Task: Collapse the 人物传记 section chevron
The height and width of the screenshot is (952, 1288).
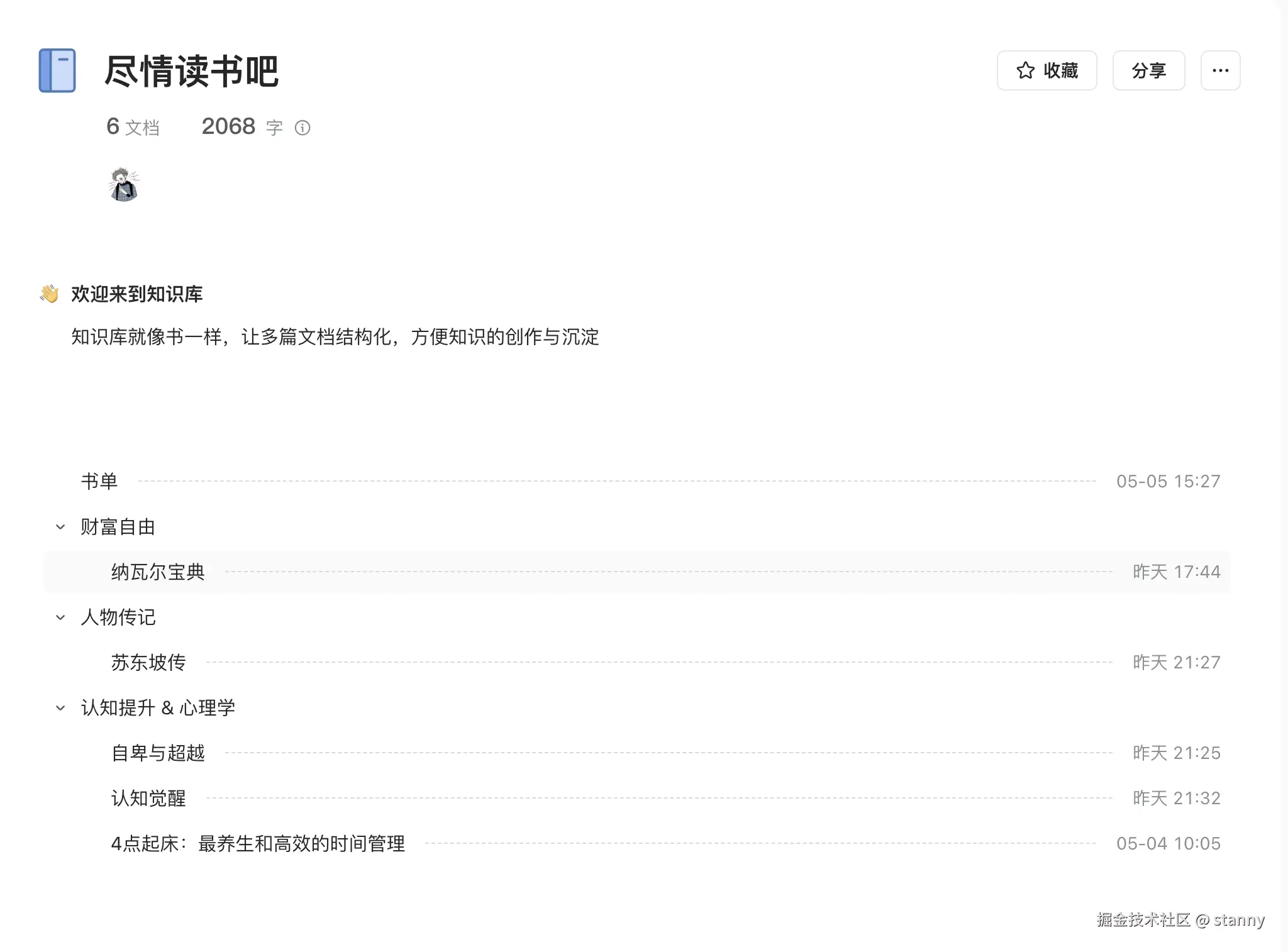Action: click(x=60, y=617)
